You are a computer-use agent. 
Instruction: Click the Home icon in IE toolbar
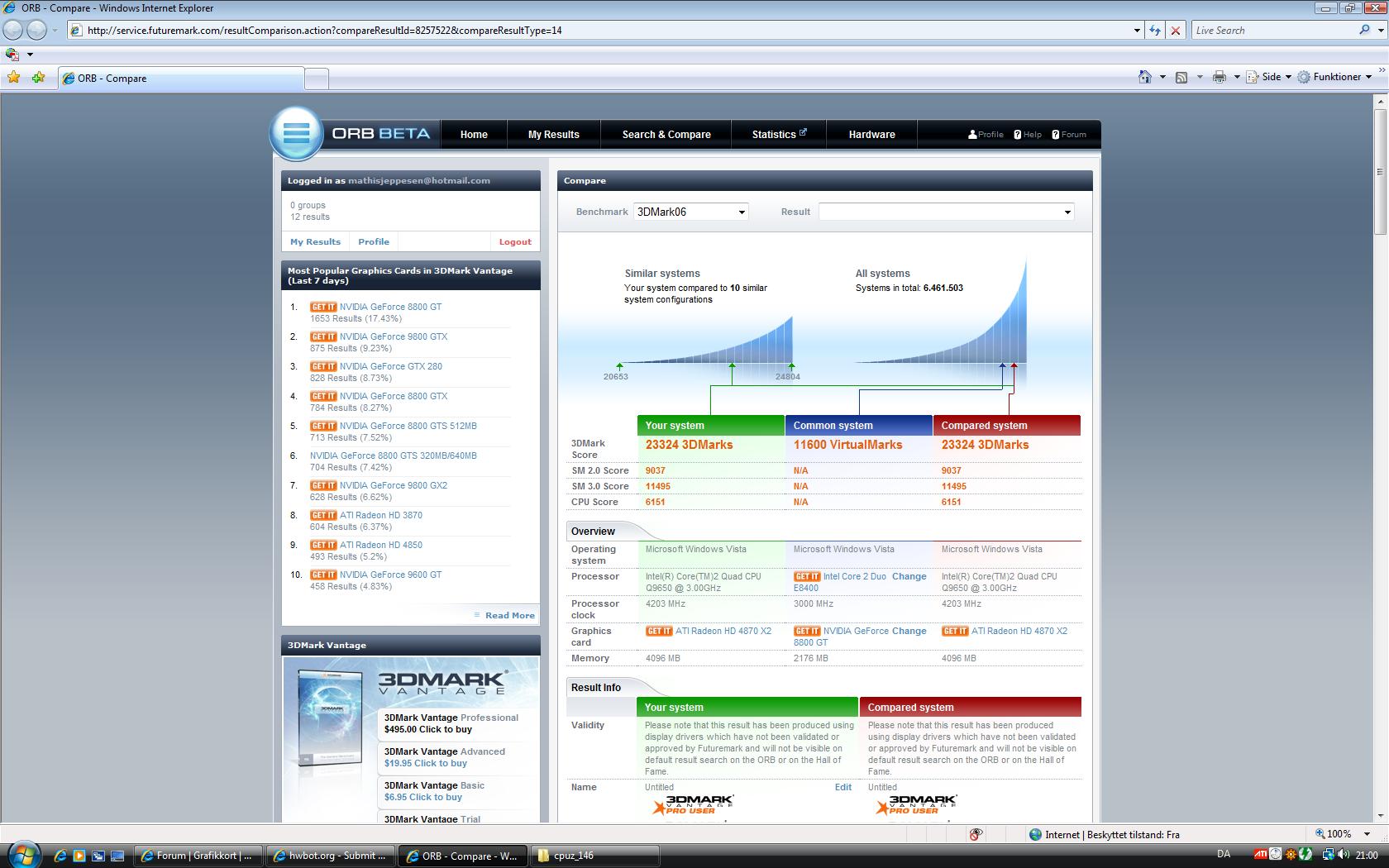[1145, 77]
